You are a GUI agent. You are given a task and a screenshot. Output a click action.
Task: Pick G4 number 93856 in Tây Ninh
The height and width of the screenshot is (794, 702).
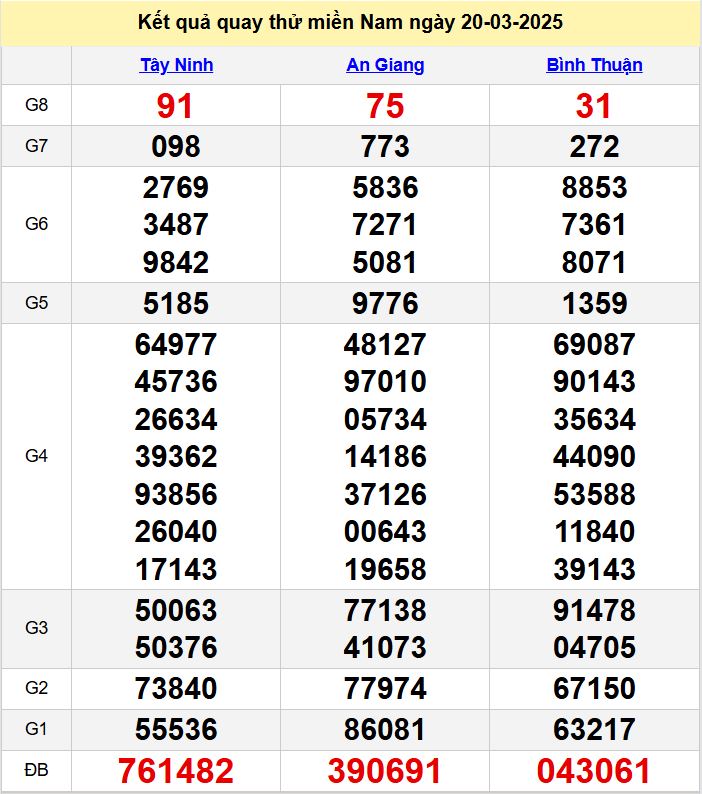point(176,494)
